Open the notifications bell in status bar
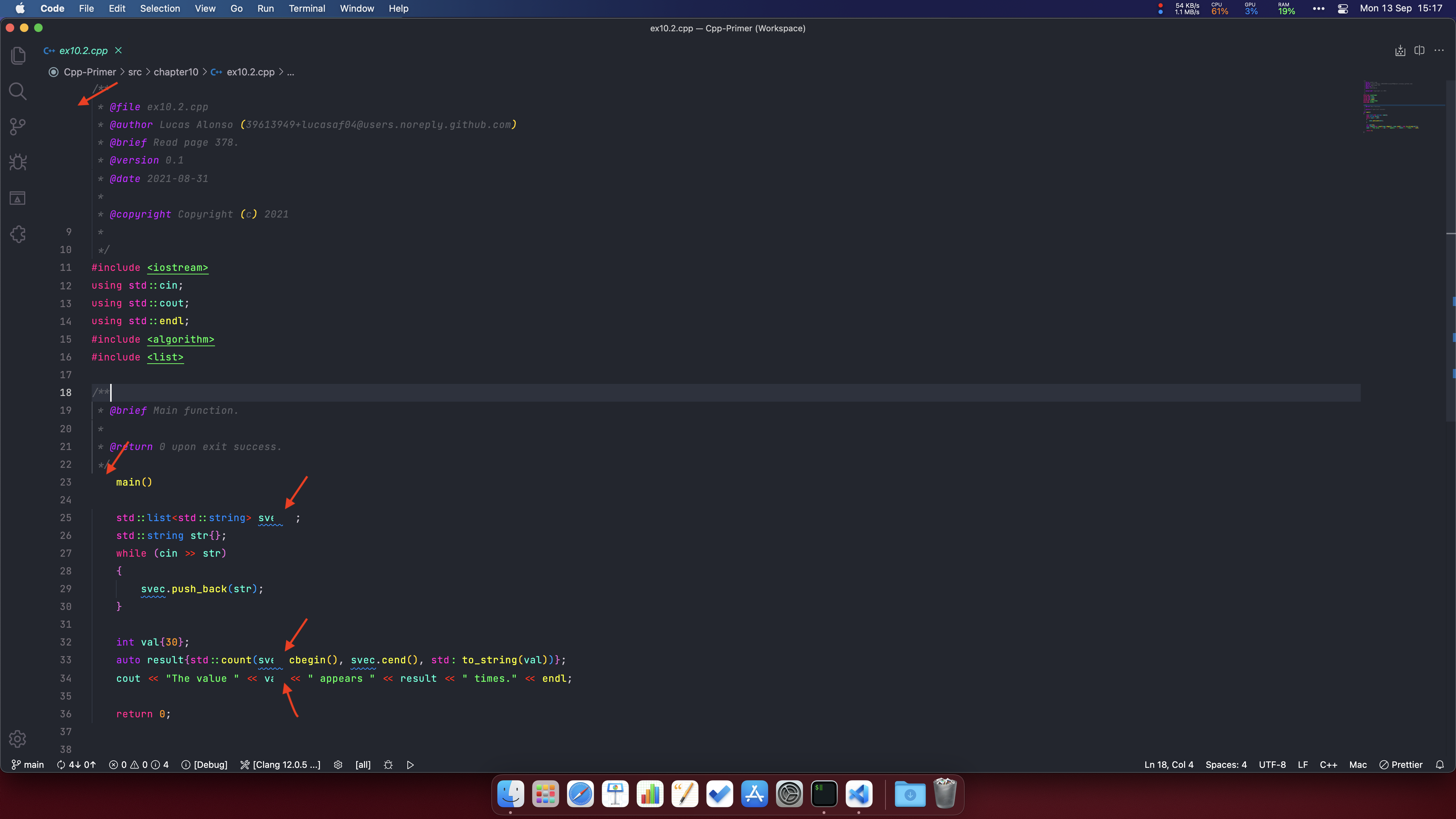 coord(1440,765)
